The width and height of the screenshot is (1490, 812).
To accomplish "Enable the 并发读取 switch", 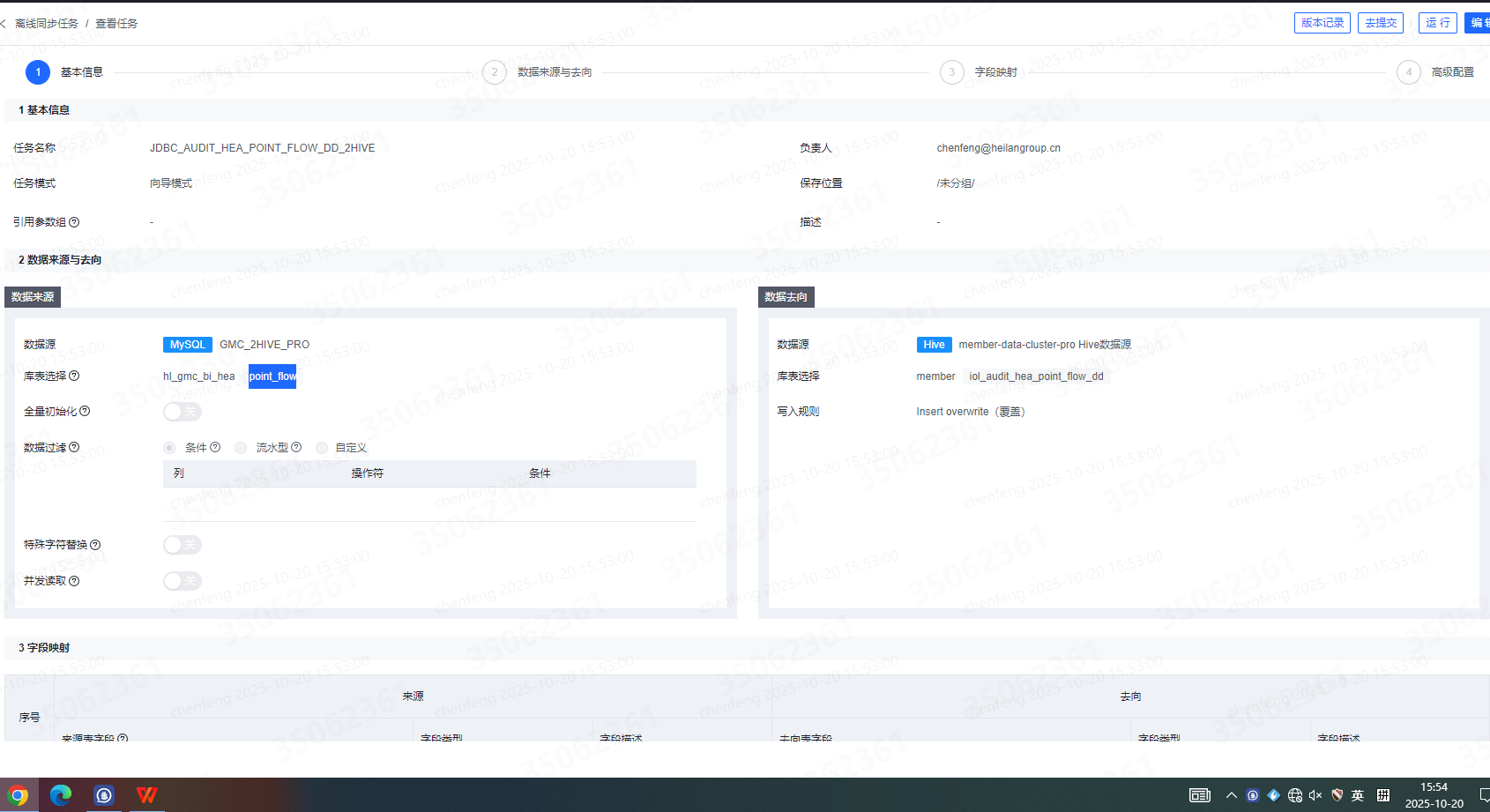I will tap(183, 581).
